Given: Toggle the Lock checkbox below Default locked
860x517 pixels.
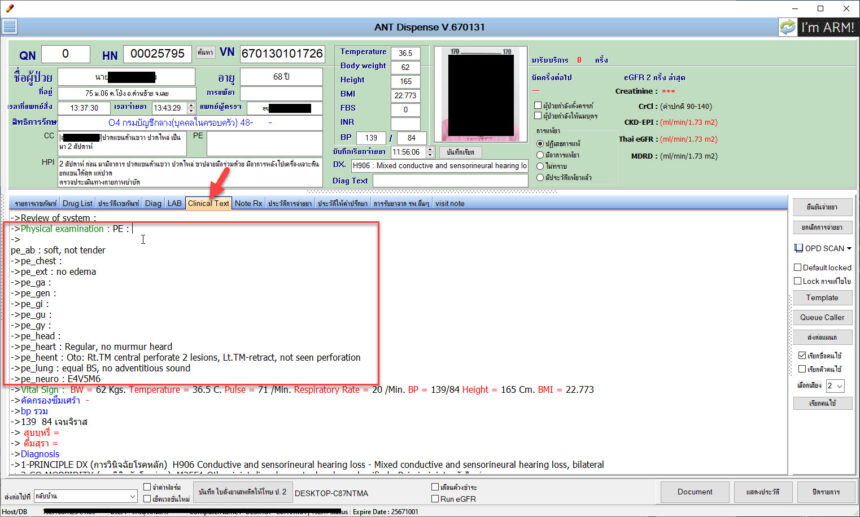Looking at the screenshot, I should coord(797,281).
